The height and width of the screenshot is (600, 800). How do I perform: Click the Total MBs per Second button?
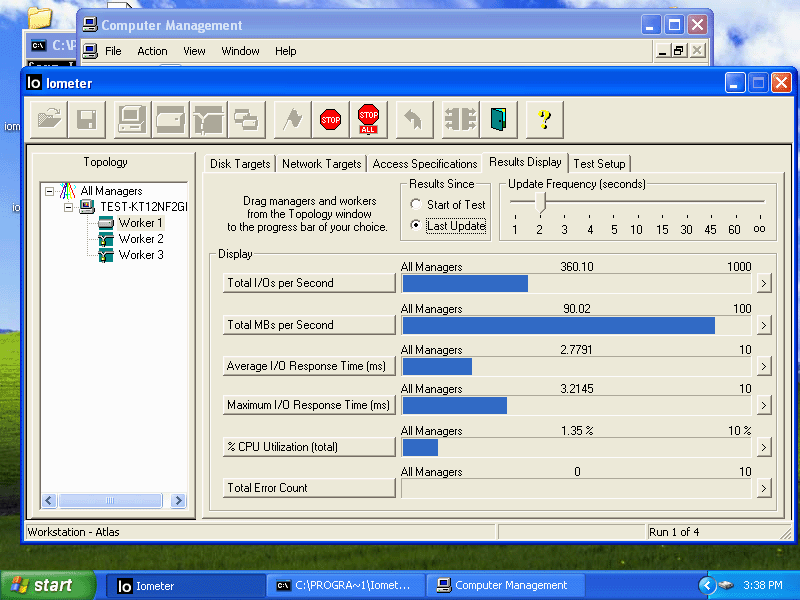[x=309, y=325]
